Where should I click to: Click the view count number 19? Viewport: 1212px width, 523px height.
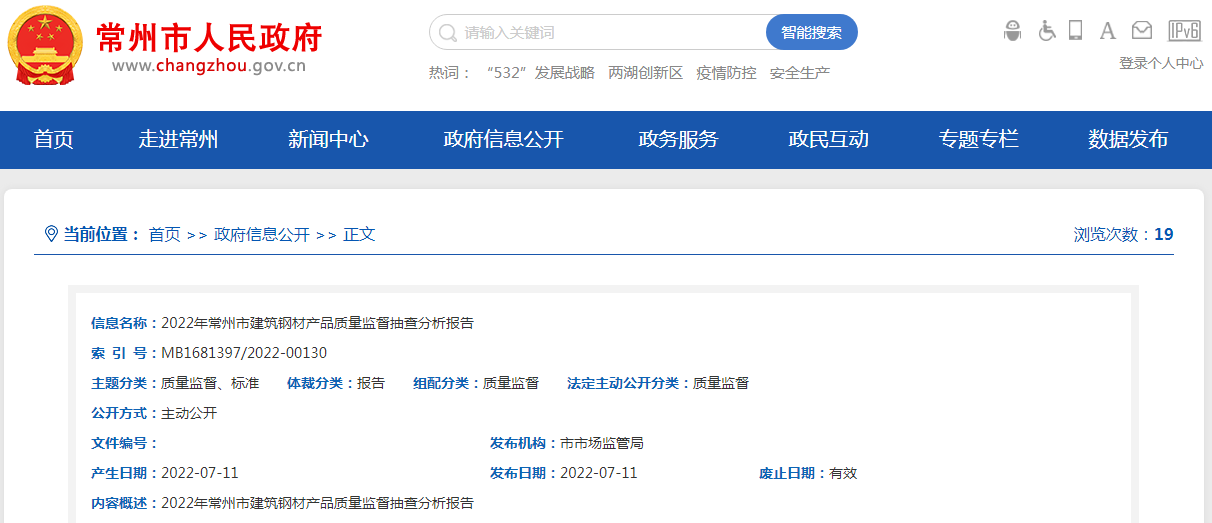(1163, 234)
